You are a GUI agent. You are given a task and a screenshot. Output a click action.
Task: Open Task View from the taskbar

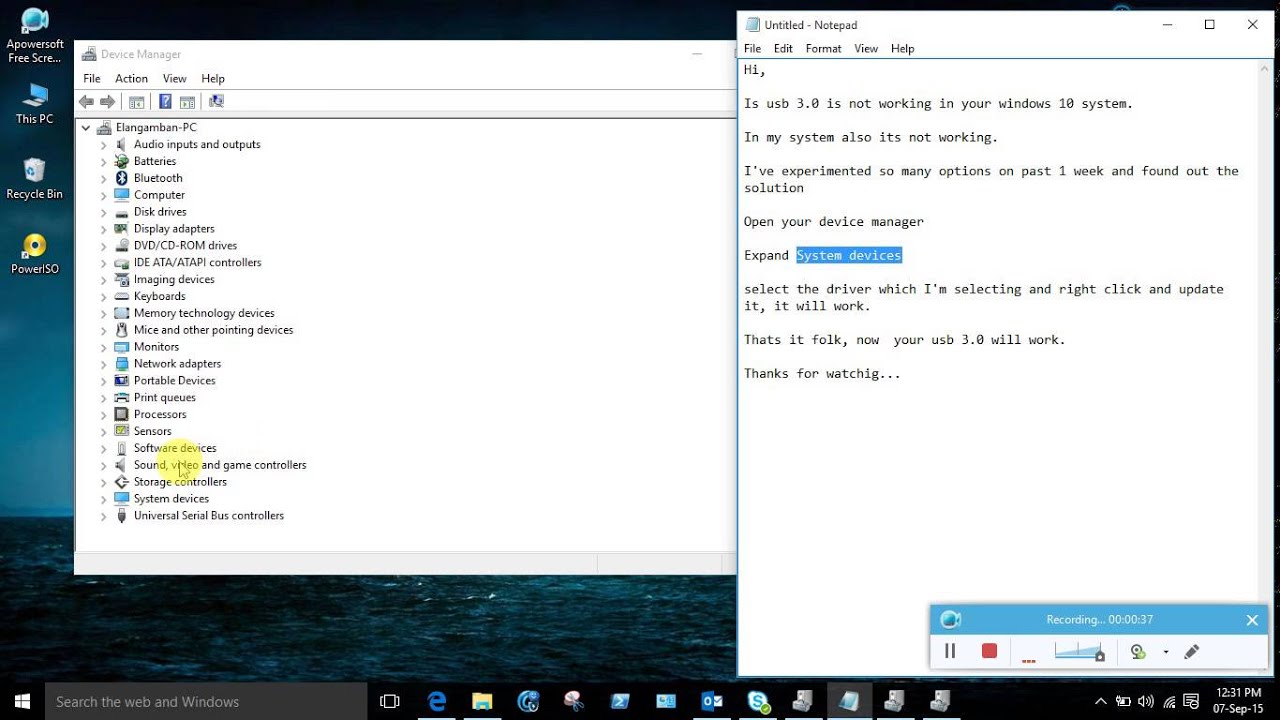(x=390, y=702)
